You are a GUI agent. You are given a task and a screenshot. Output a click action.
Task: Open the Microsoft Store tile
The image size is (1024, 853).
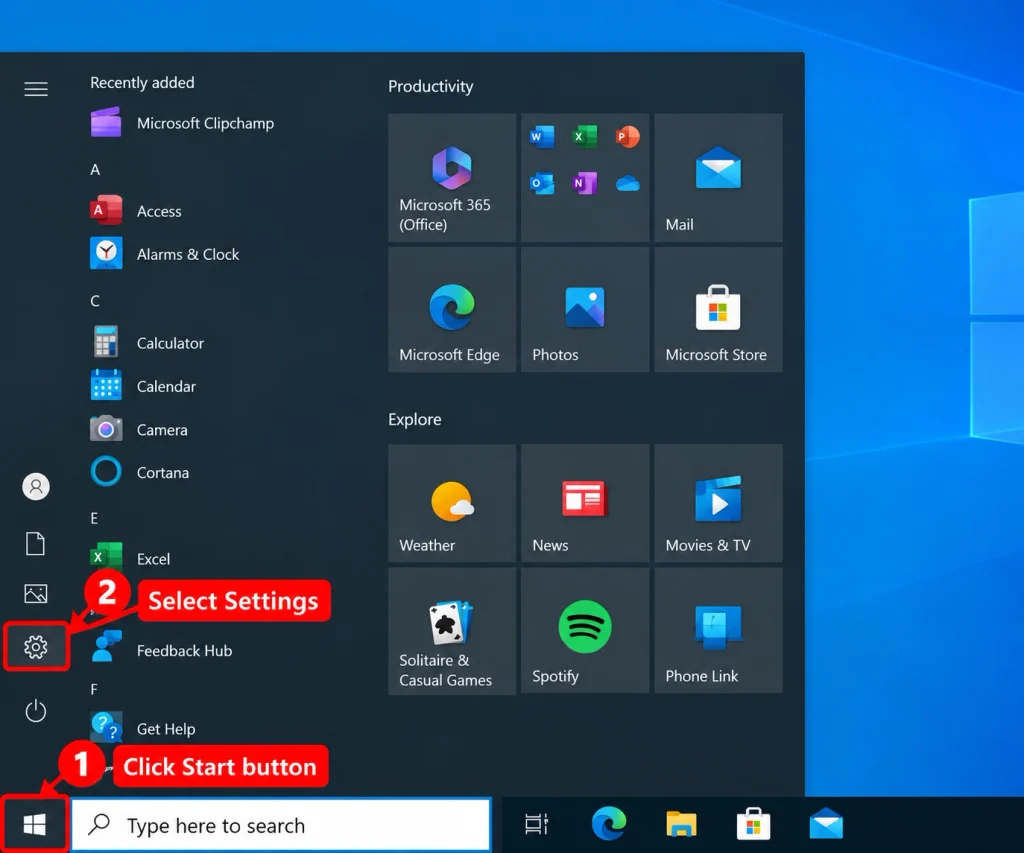tap(718, 310)
